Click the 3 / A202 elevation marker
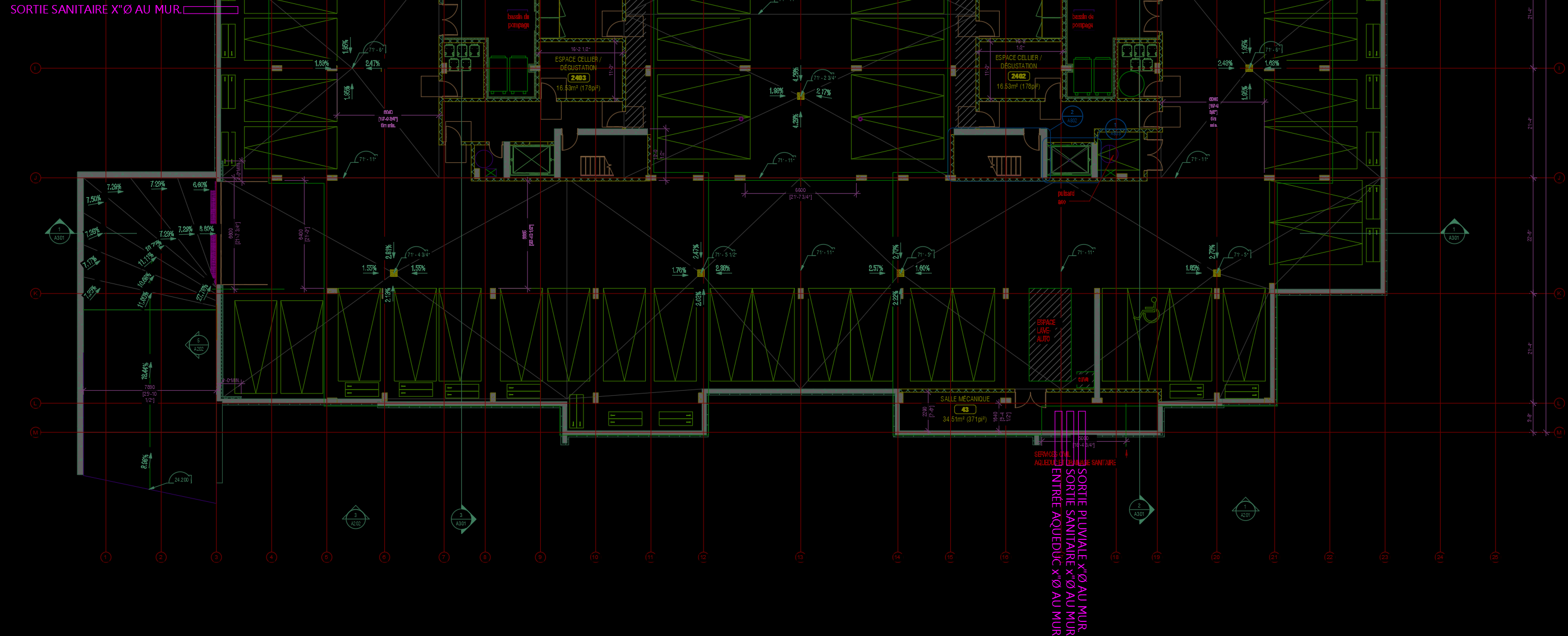Screen dimensions: 1568x636 pyautogui.click(x=356, y=519)
